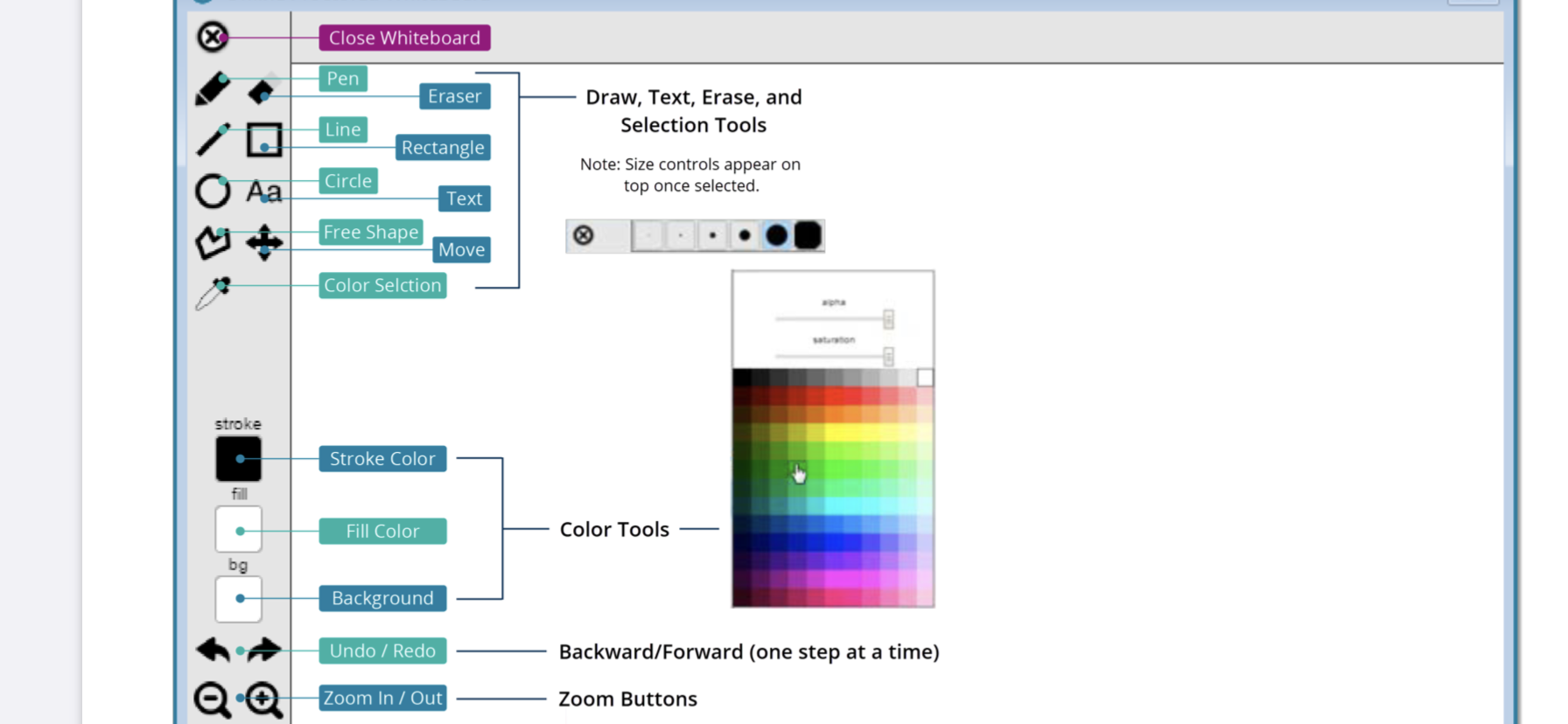Zoom in with the plus magnifier
This screenshot has width=1568, height=724.
pos(263,700)
